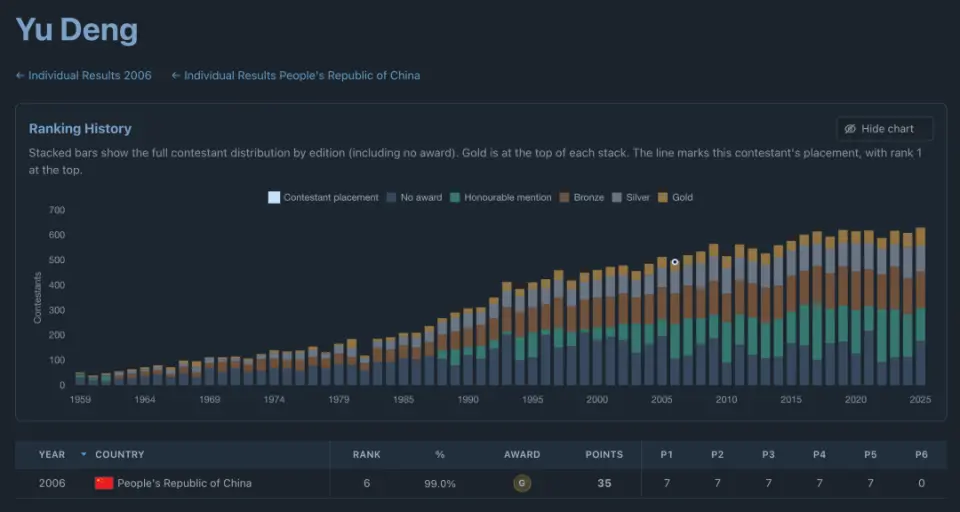Click the sort arrow next to YEAR column
The width and height of the screenshot is (960, 512).
[84, 454]
